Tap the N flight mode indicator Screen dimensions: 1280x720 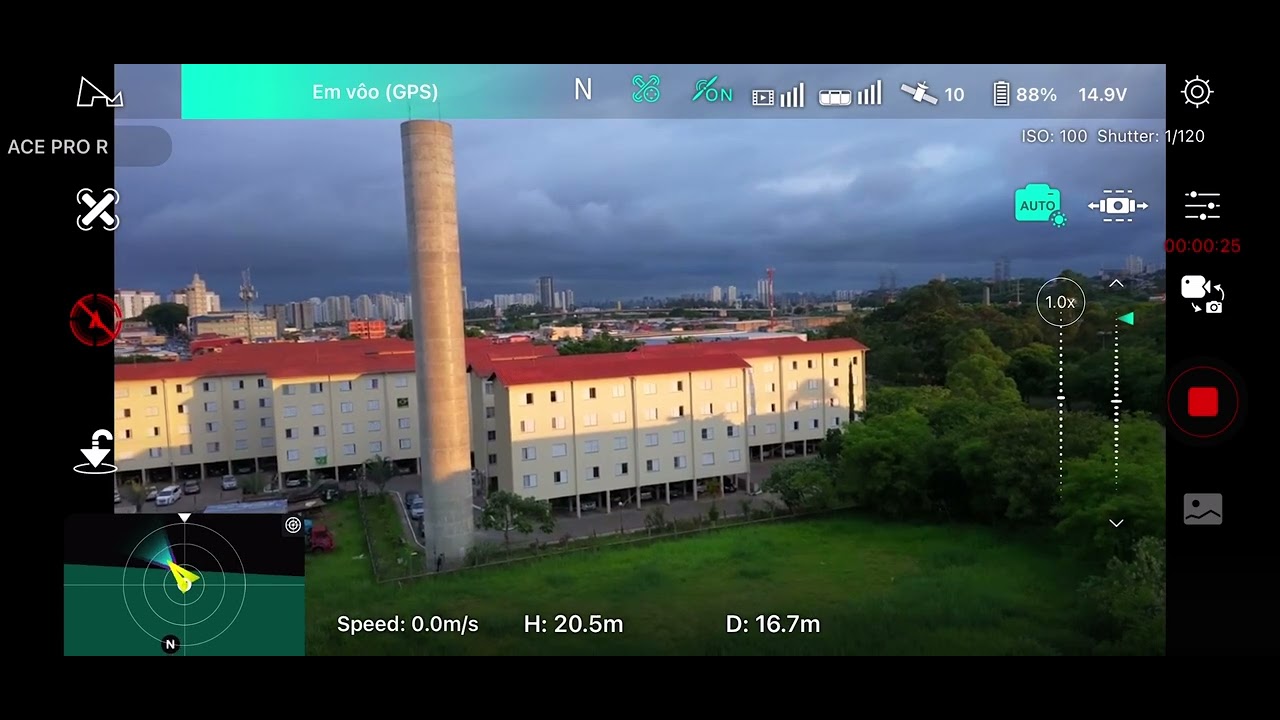pyautogui.click(x=583, y=91)
